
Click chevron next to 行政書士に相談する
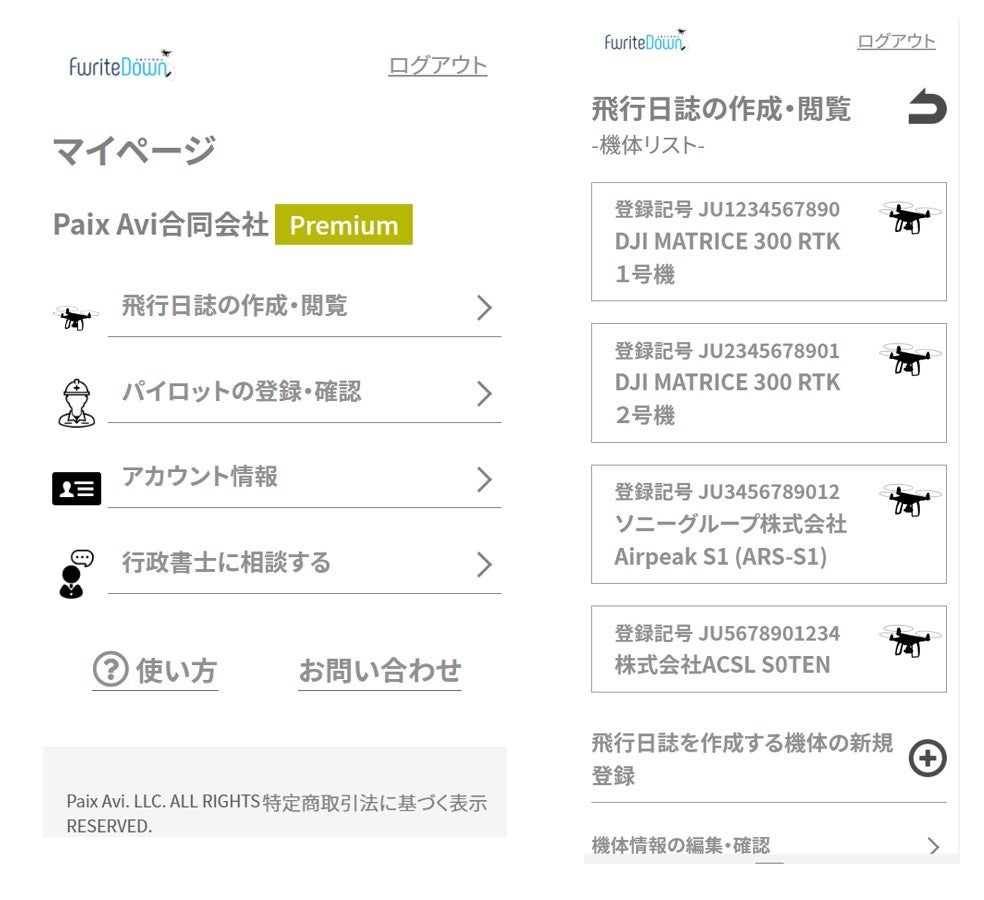[484, 565]
